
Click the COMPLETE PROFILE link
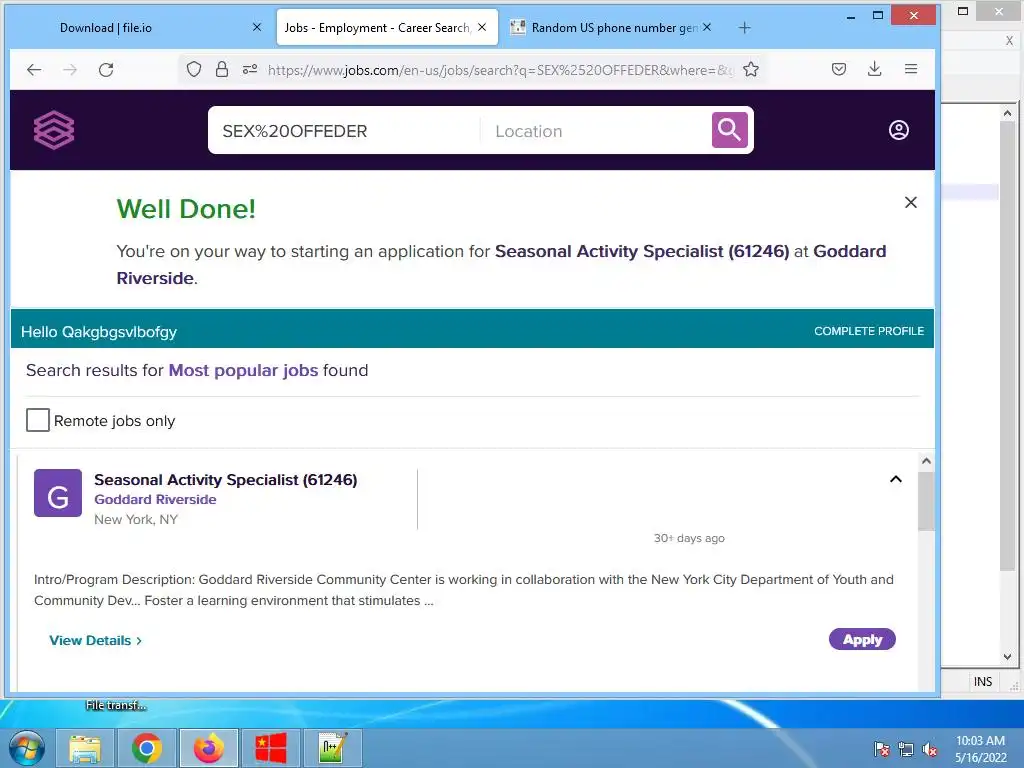[869, 331]
